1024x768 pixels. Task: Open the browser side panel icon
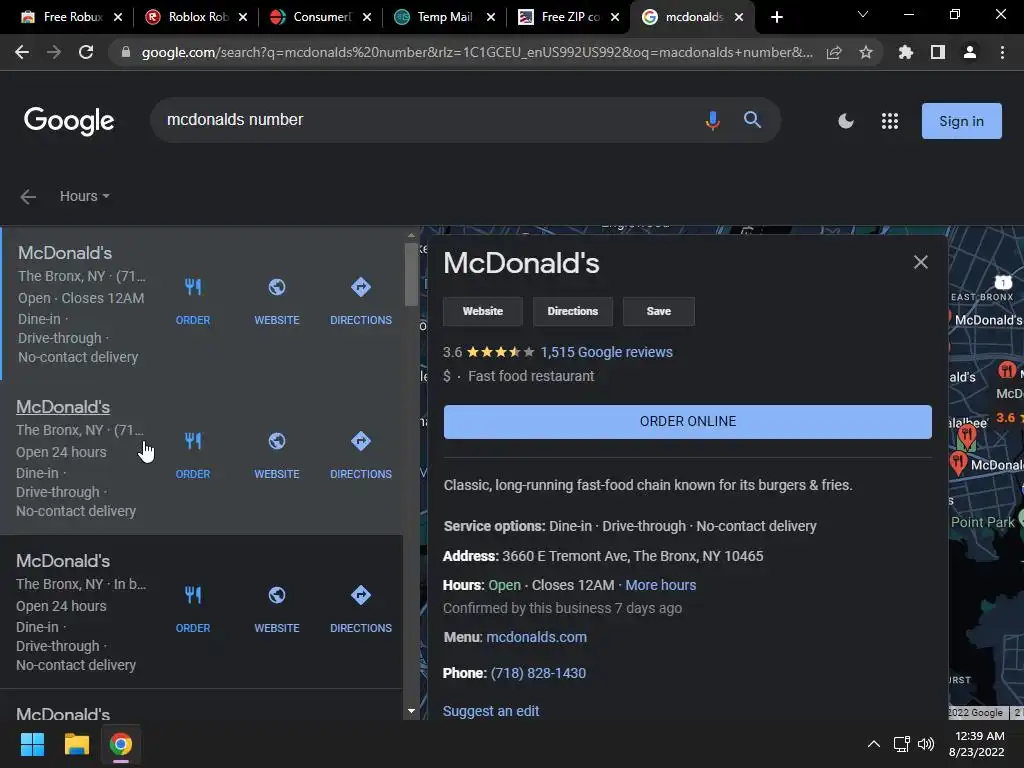tap(938, 52)
